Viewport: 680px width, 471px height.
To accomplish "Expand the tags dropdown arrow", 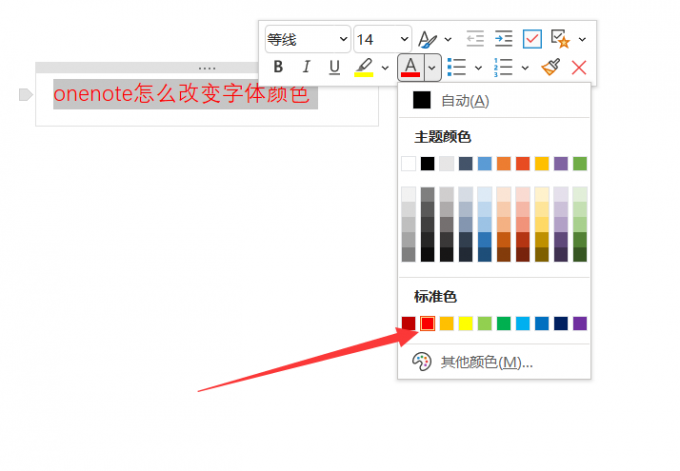I will (x=582, y=39).
